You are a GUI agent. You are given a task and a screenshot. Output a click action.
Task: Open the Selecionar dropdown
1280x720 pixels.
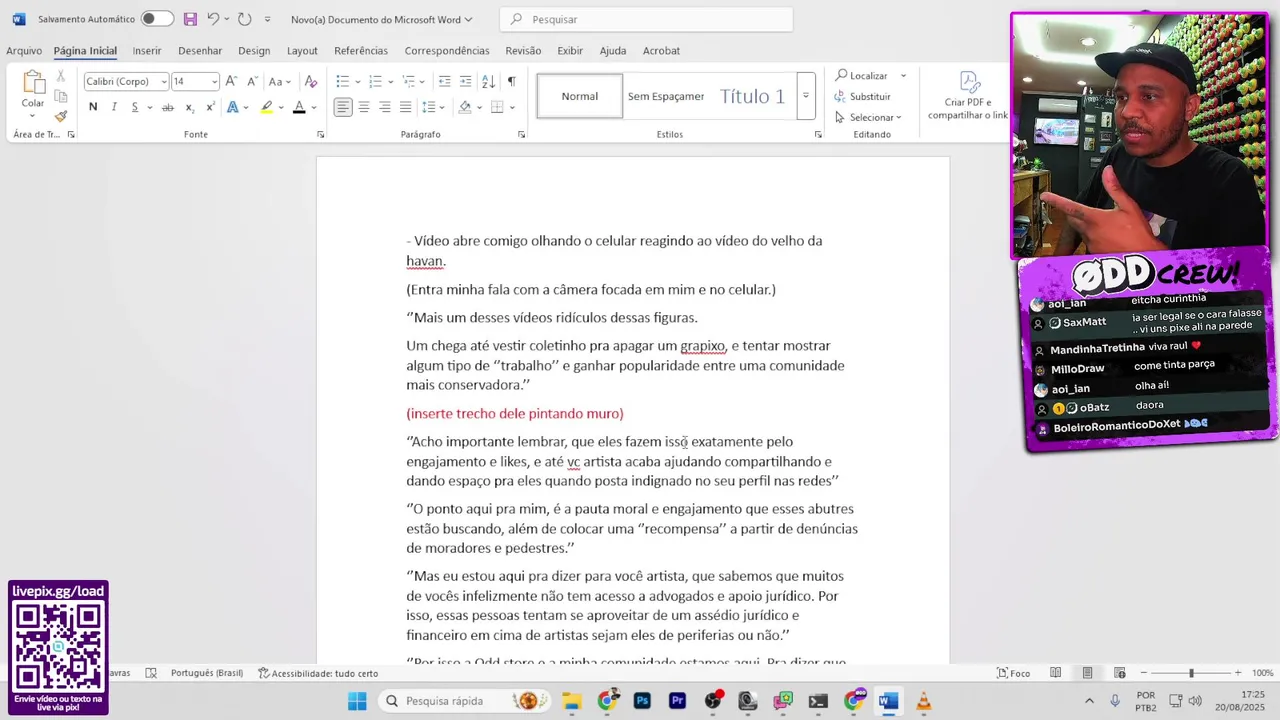868,117
